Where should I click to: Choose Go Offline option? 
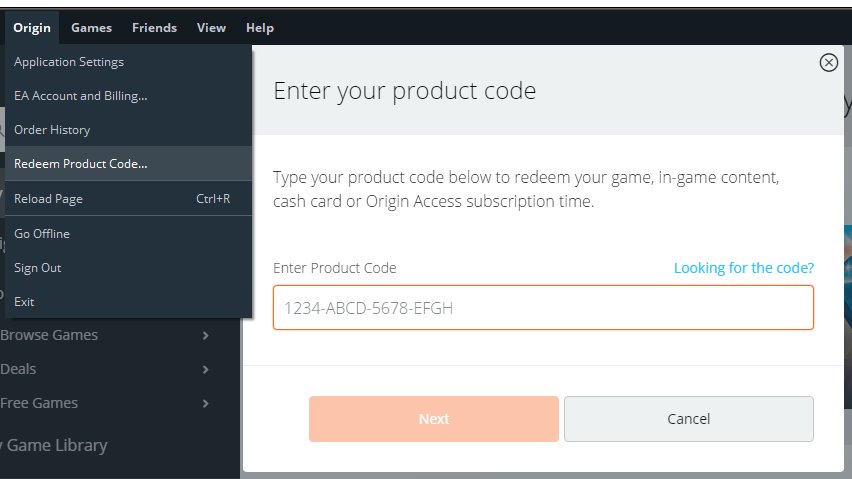(42, 234)
